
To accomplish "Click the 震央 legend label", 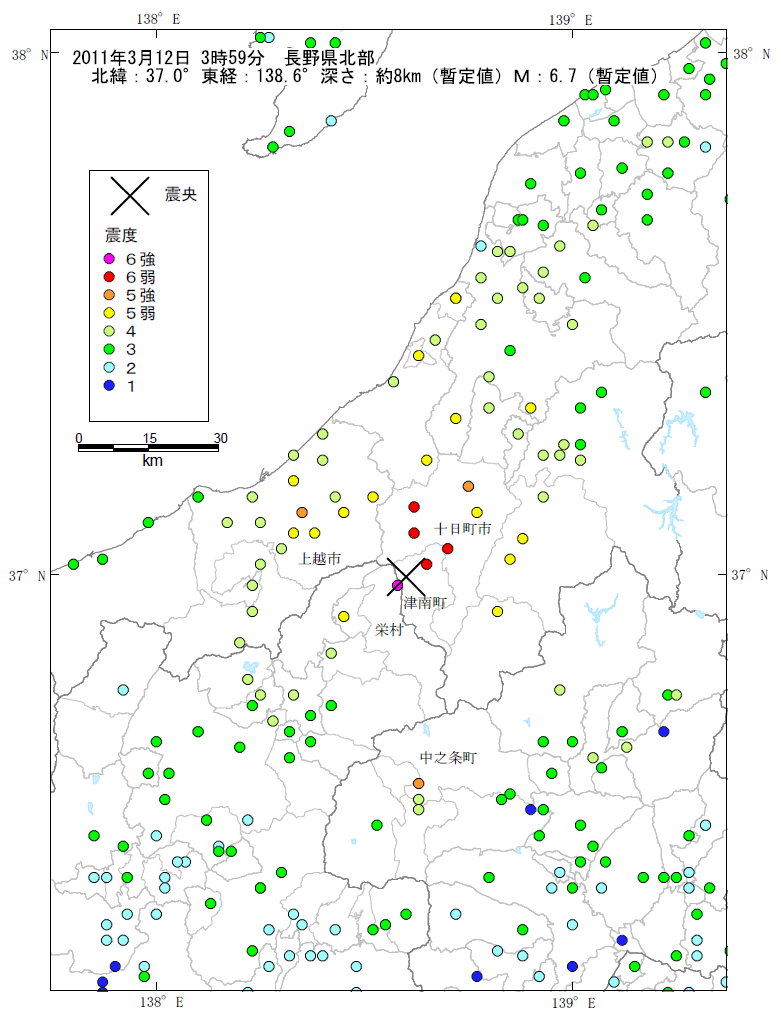I will (180, 195).
